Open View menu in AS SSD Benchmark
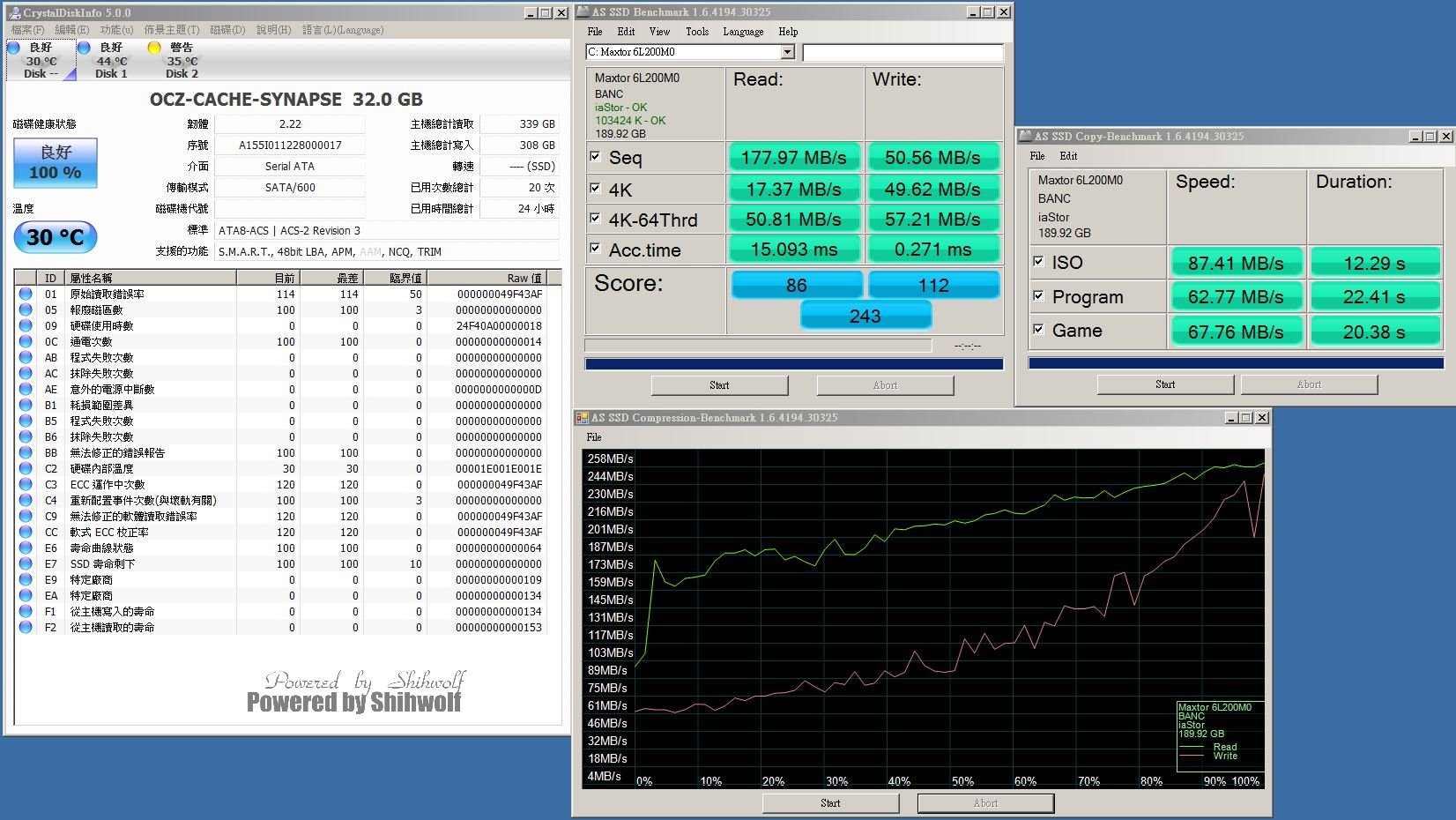This screenshot has width=1456, height=820. tap(659, 32)
